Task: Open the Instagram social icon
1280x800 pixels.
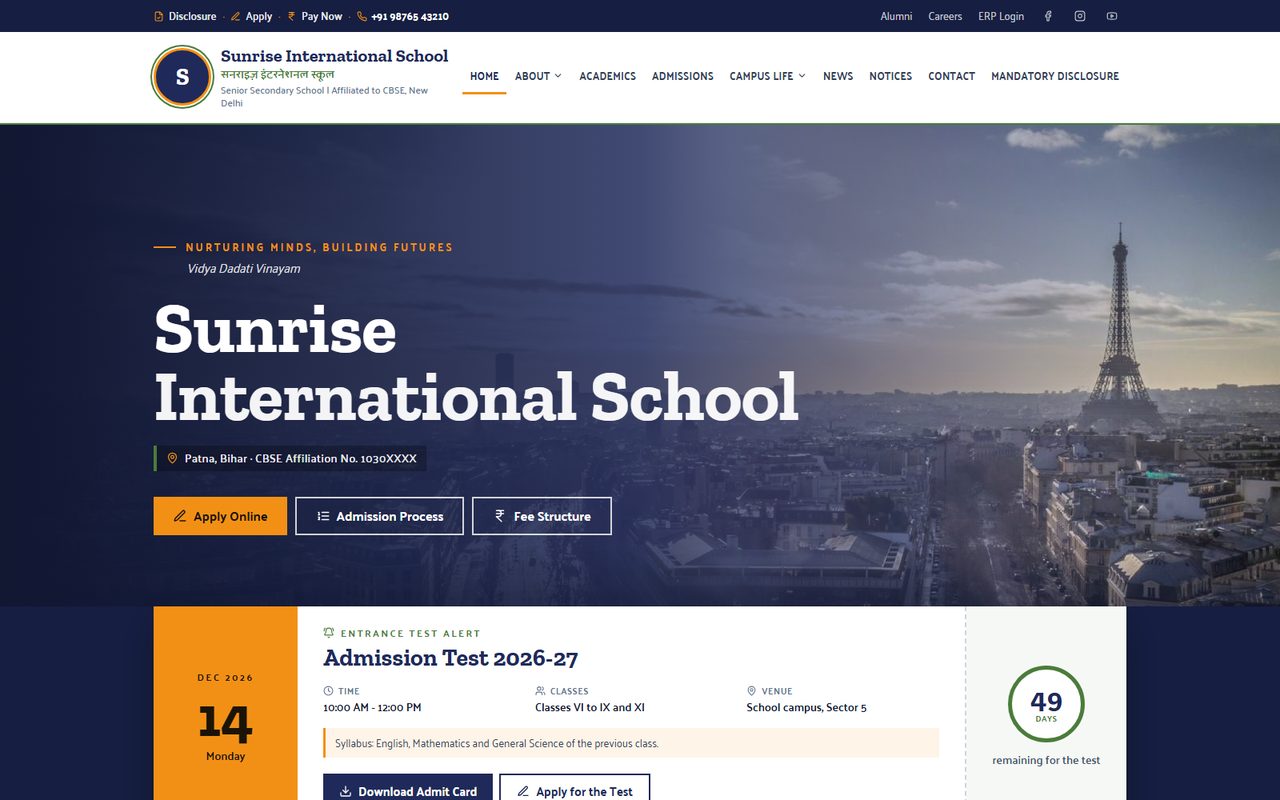Action: pyautogui.click(x=1080, y=16)
